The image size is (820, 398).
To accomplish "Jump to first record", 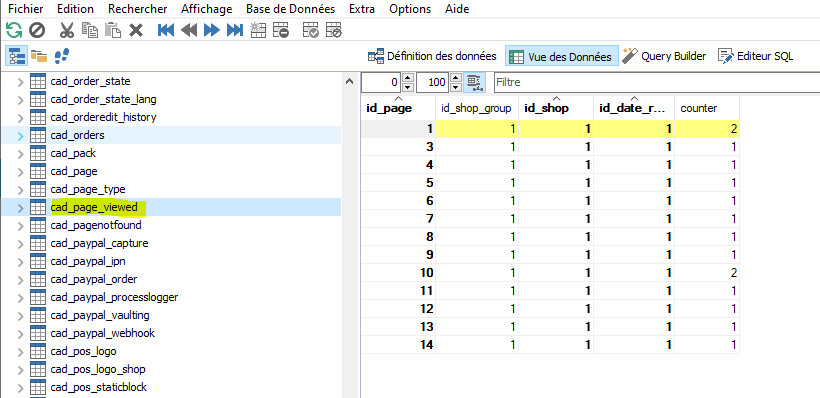I will click(166, 30).
